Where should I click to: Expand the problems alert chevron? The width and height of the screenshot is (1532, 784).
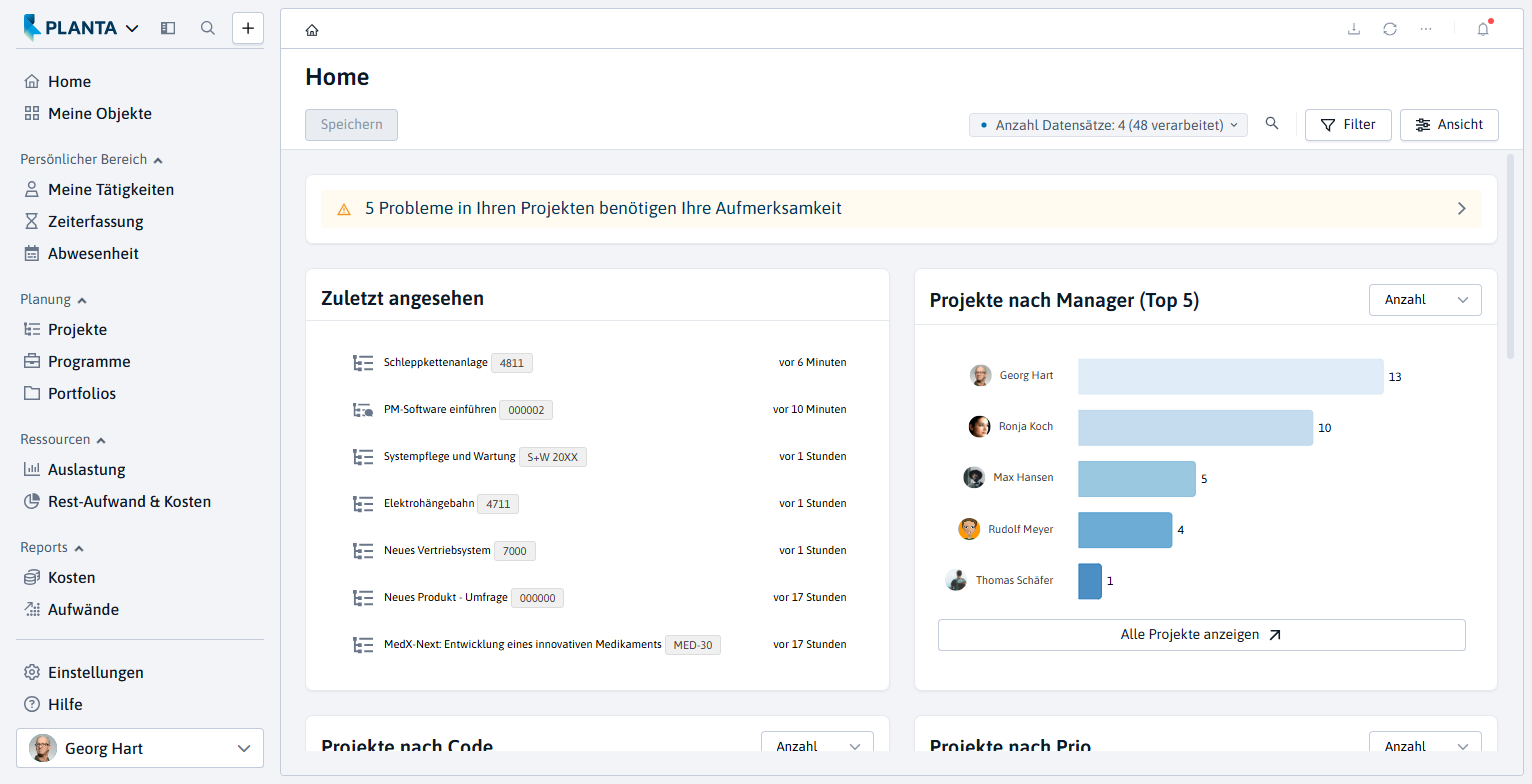(x=1461, y=209)
